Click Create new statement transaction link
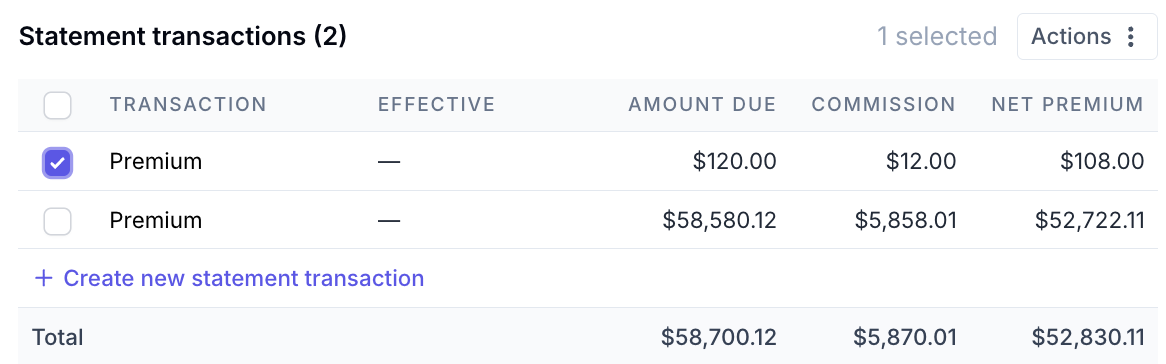 (230, 278)
